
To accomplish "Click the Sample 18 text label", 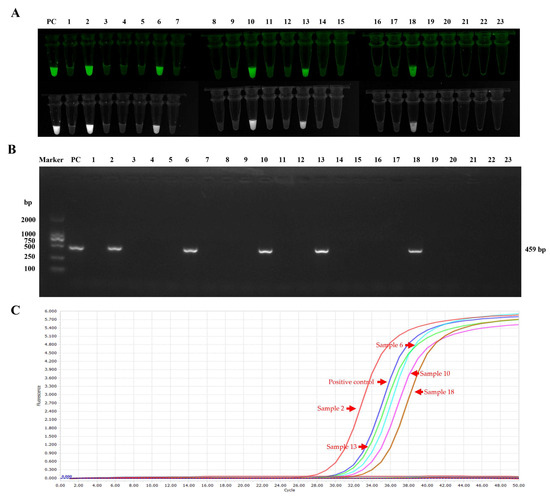I will click(x=439, y=392).
